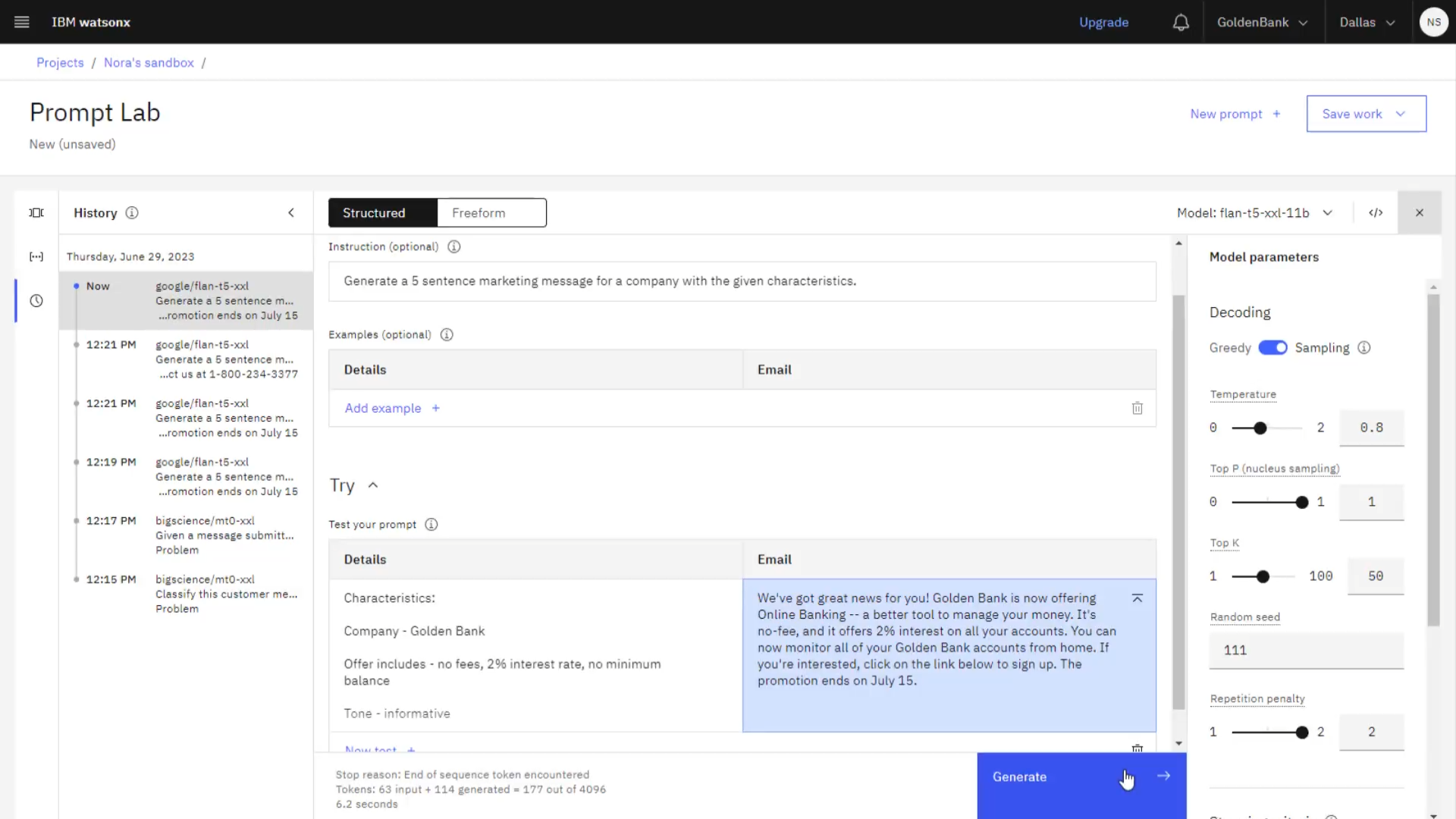Adjust the Repetition penalty slider handle
1456x819 pixels.
click(1302, 733)
